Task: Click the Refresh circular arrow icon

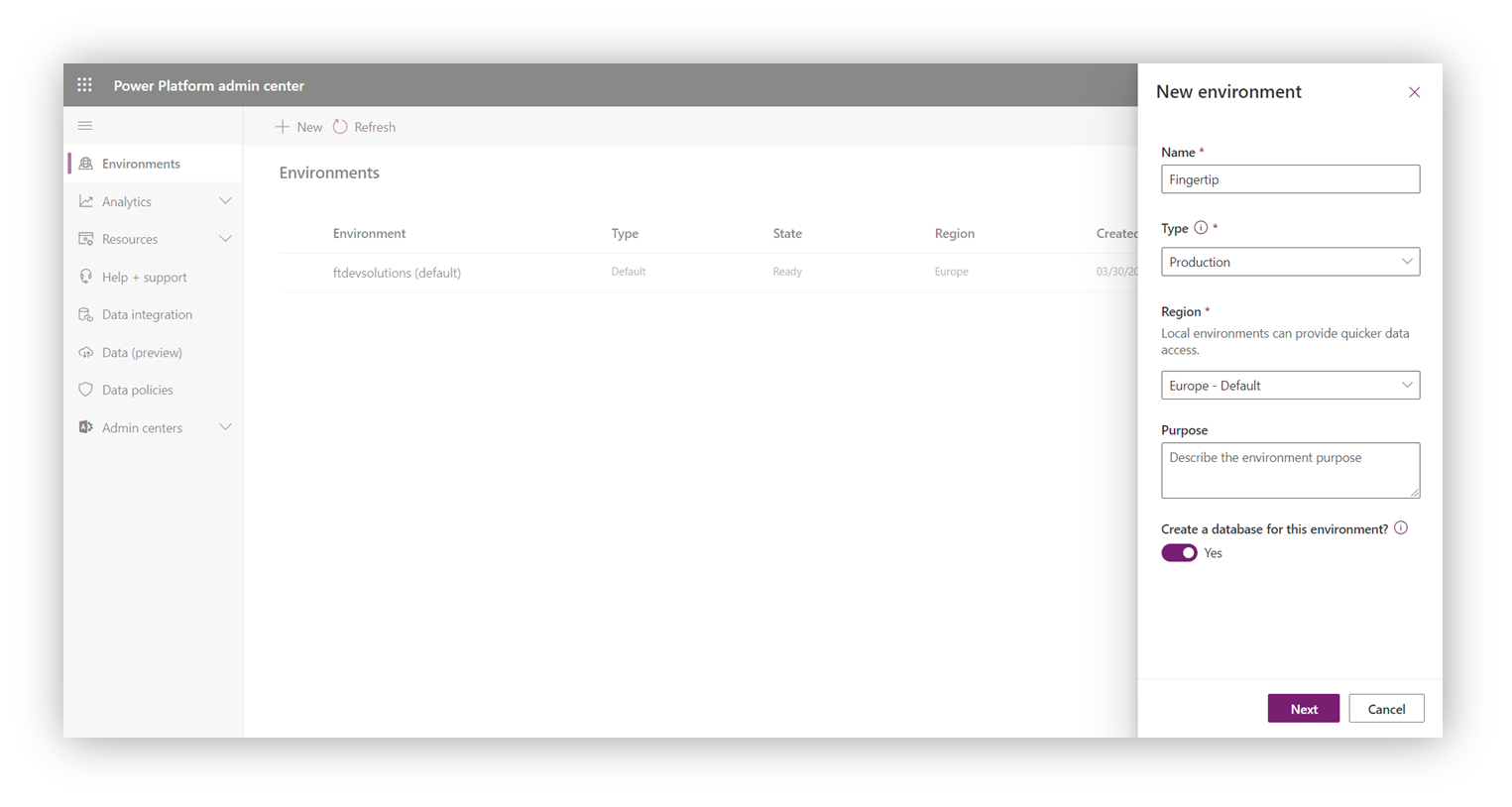Action: (x=340, y=127)
